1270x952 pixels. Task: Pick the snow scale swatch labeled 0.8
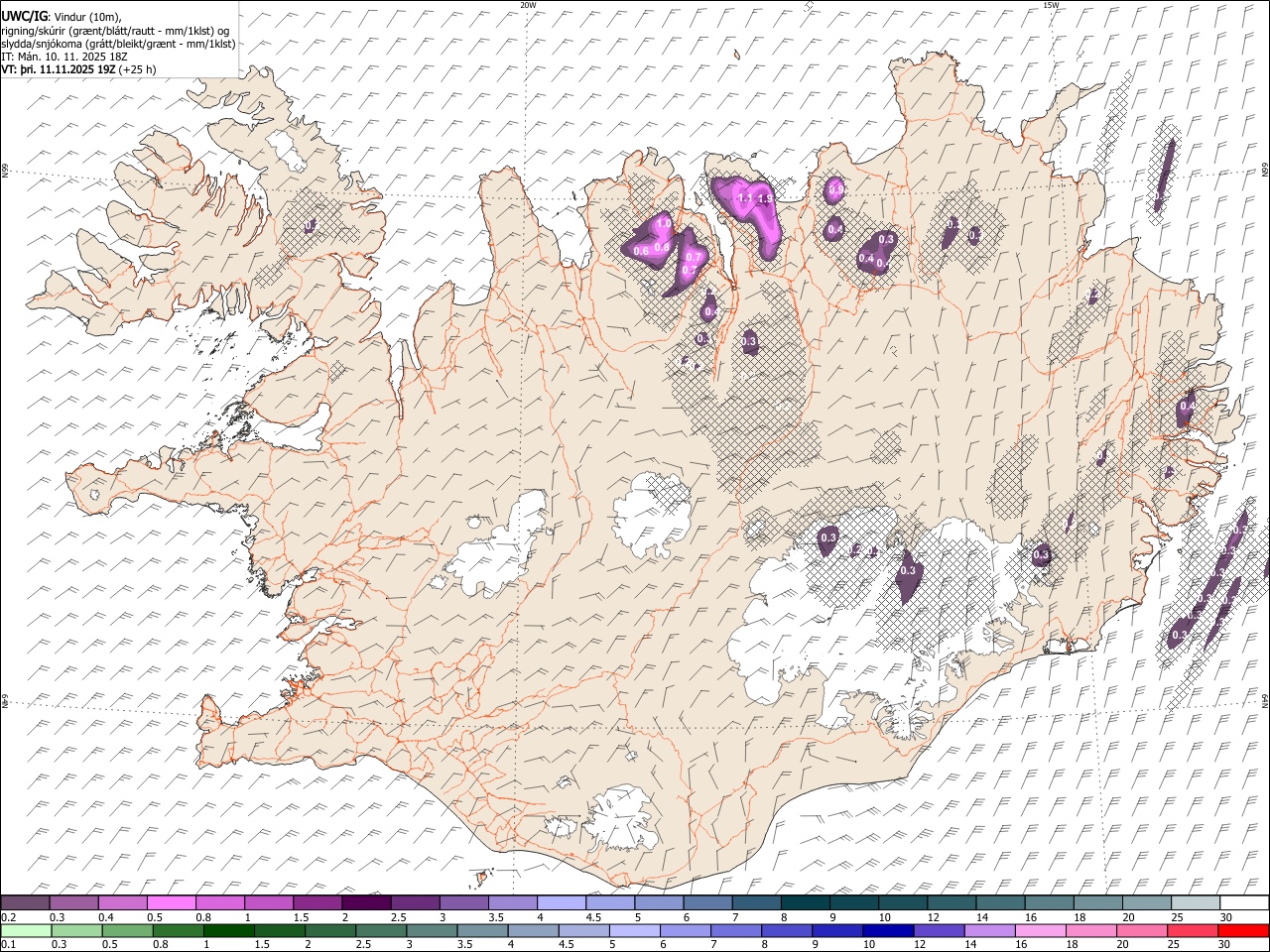pyautogui.click(x=220, y=902)
